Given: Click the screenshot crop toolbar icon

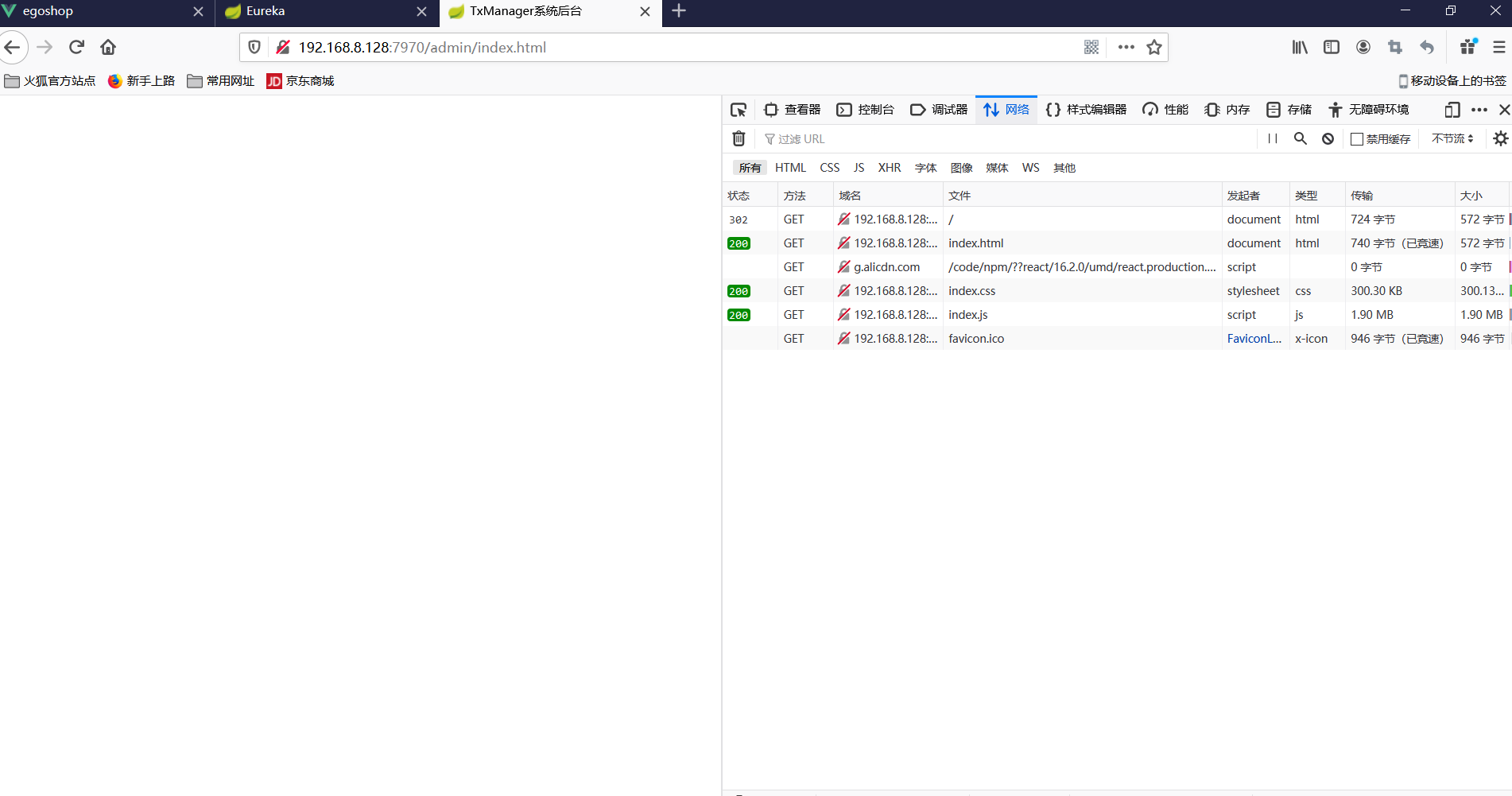Looking at the screenshot, I should (1395, 48).
